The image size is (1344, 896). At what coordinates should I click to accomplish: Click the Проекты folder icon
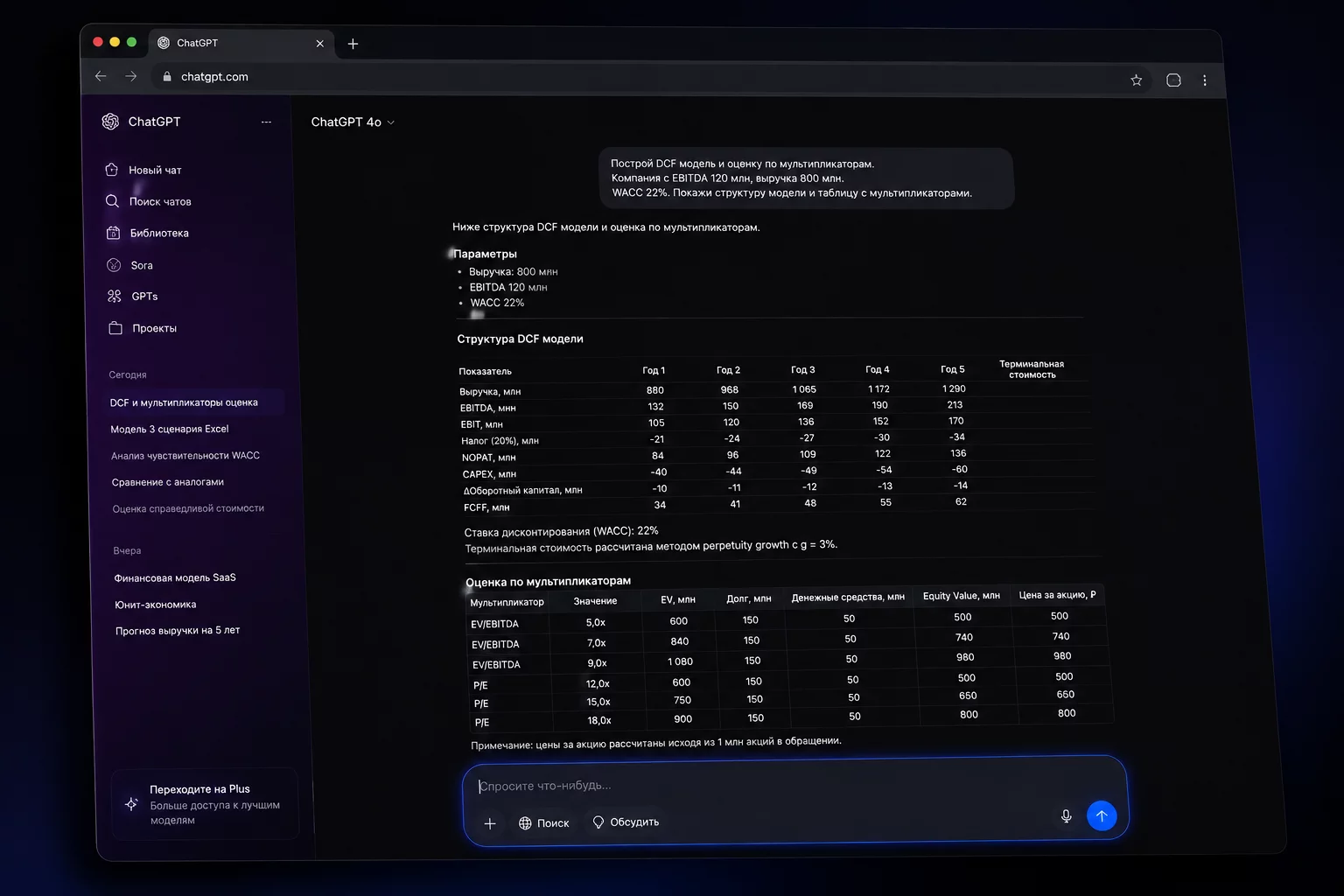coord(115,328)
